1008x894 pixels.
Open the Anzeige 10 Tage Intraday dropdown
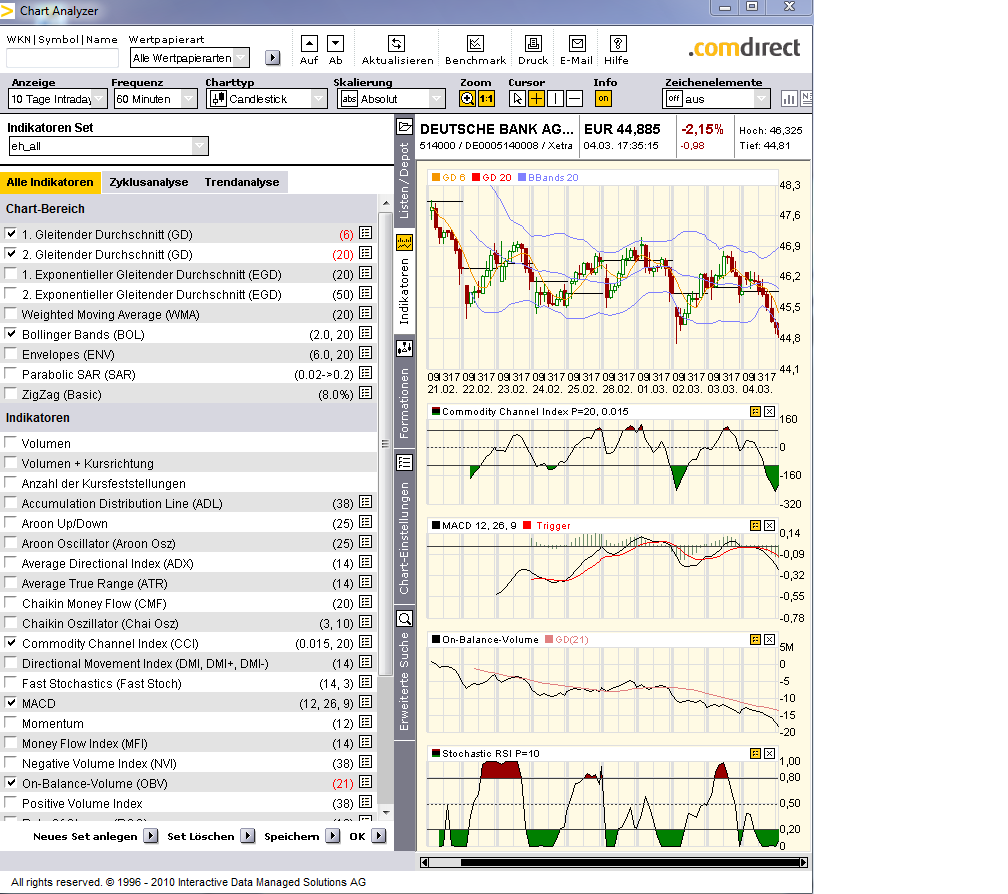click(x=57, y=99)
